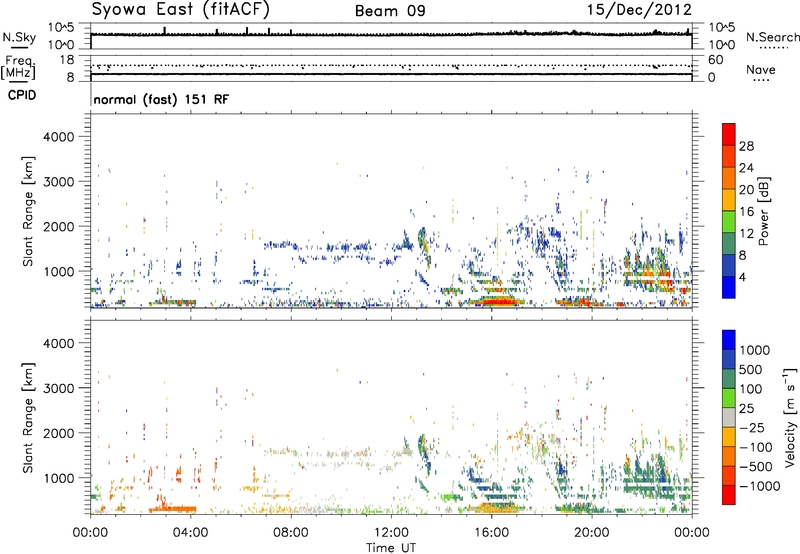The height and width of the screenshot is (554, 800).
Task: Click the '16' power color bar value
Action: [746, 212]
